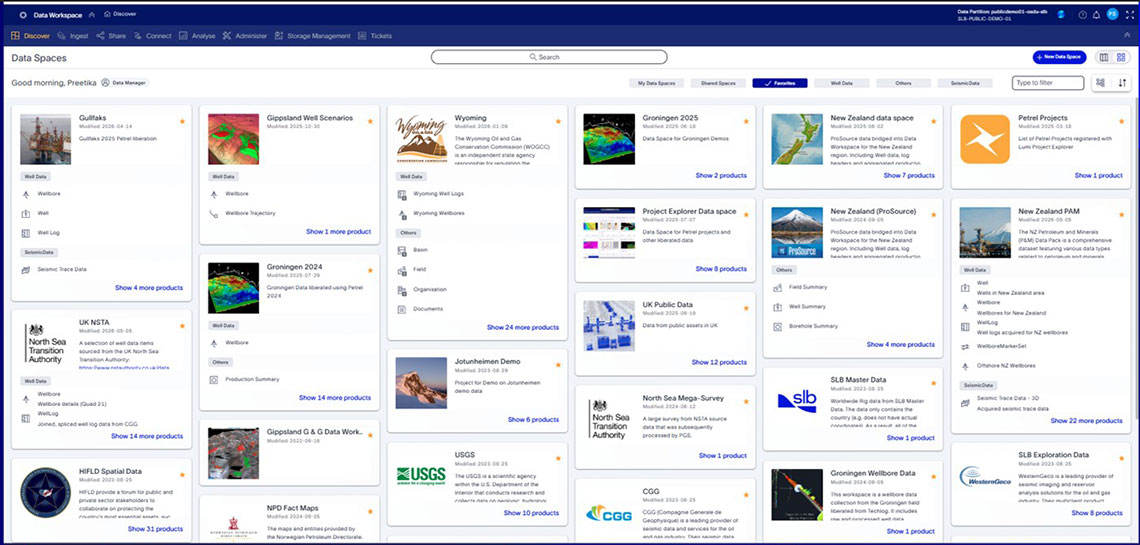The width and height of the screenshot is (1140, 545).
Task: Toggle the favorite star on Wyoming
Action: (x=558, y=121)
